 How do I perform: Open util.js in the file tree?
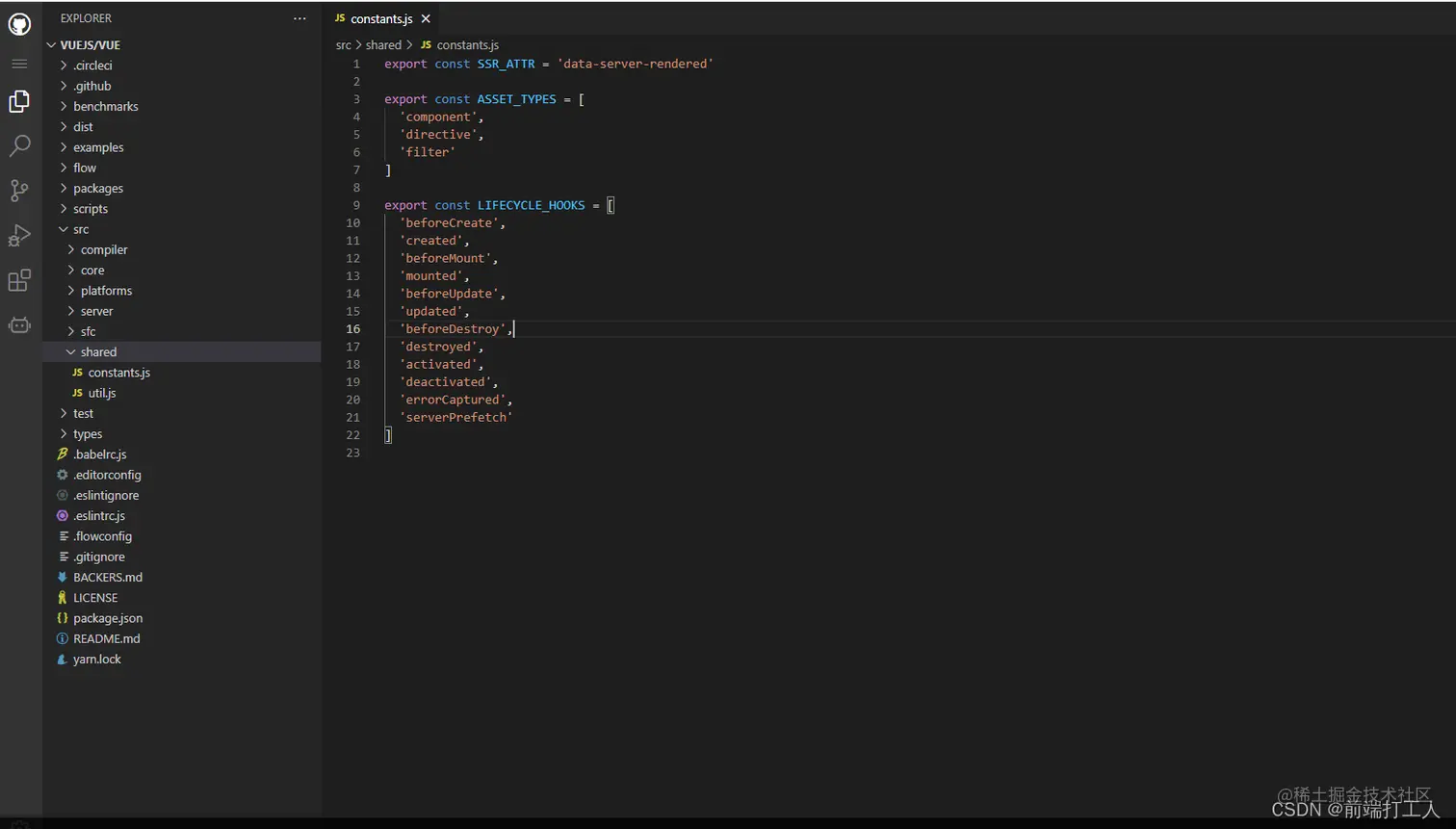181,393
